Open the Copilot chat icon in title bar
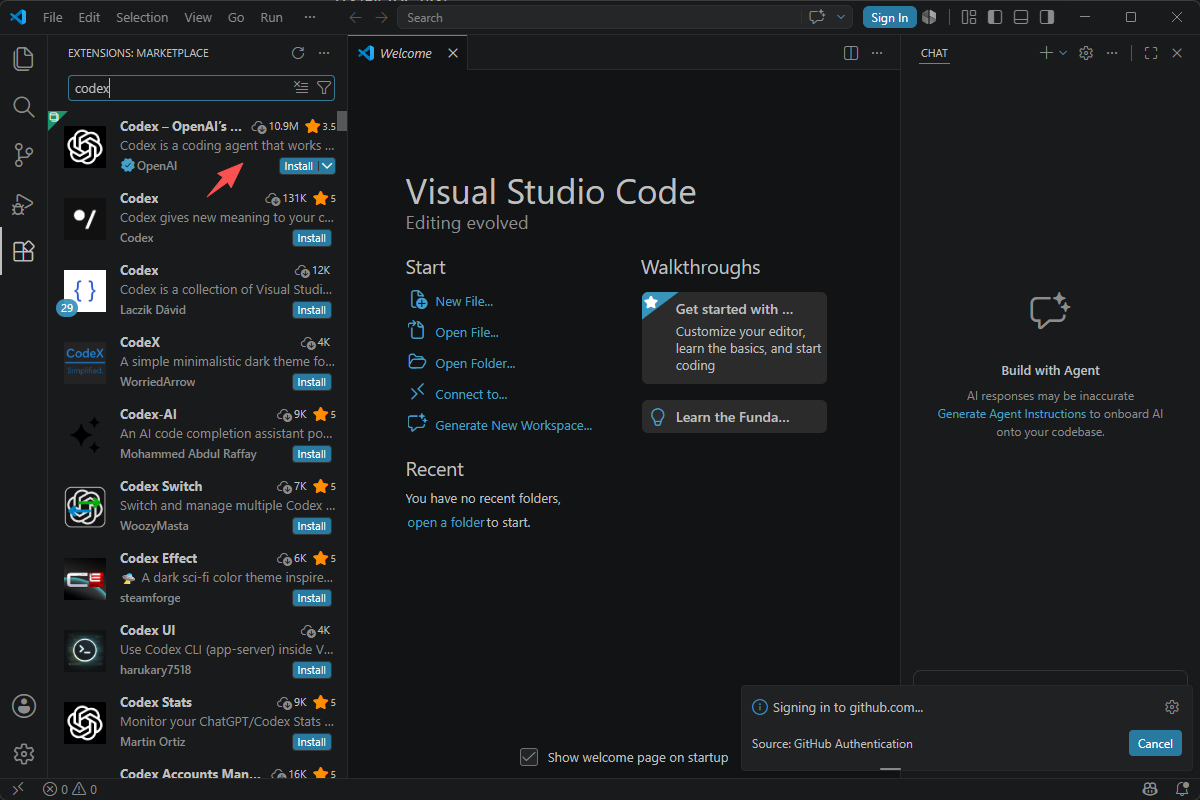The width and height of the screenshot is (1200, 800). click(819, 17)
